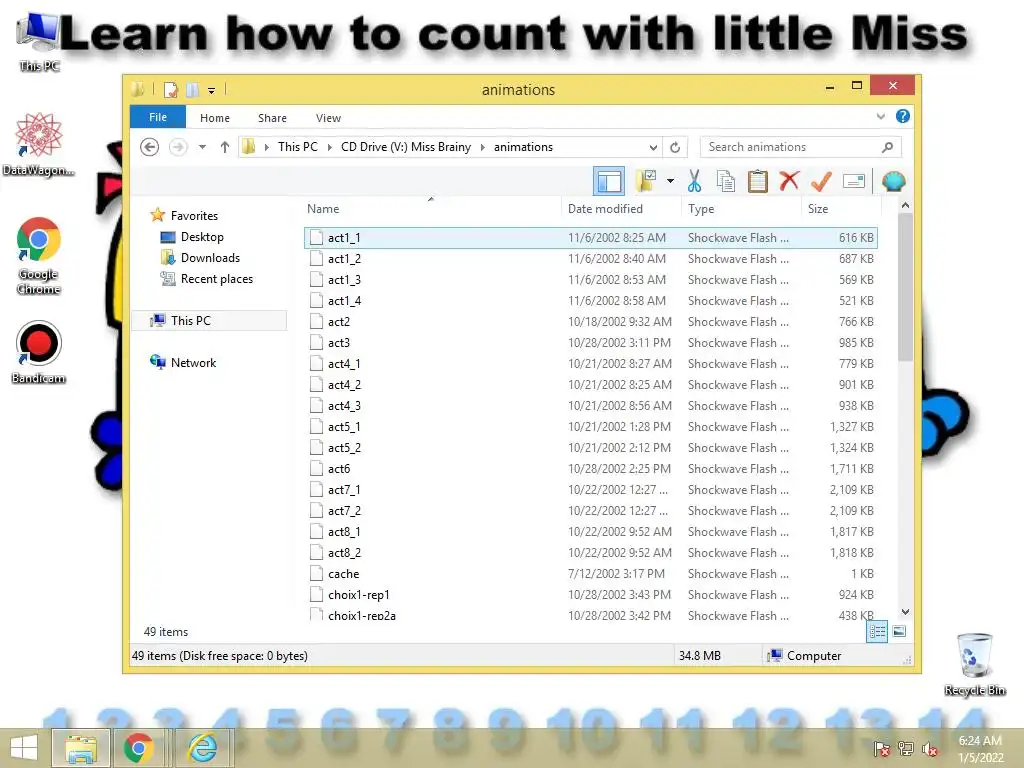Select file act6
This screenshot has width=1024, height=768.
tap(590, 468)
